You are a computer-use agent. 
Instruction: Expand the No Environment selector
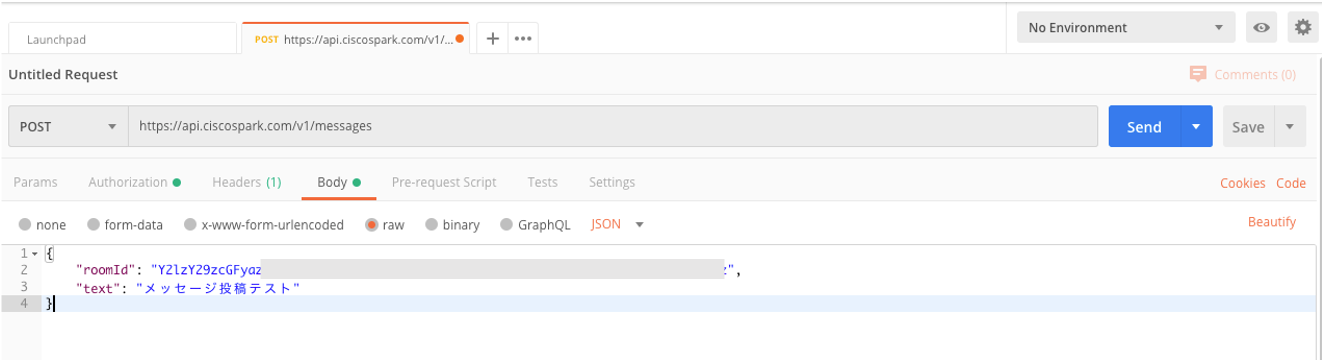tap(1125, 28)
